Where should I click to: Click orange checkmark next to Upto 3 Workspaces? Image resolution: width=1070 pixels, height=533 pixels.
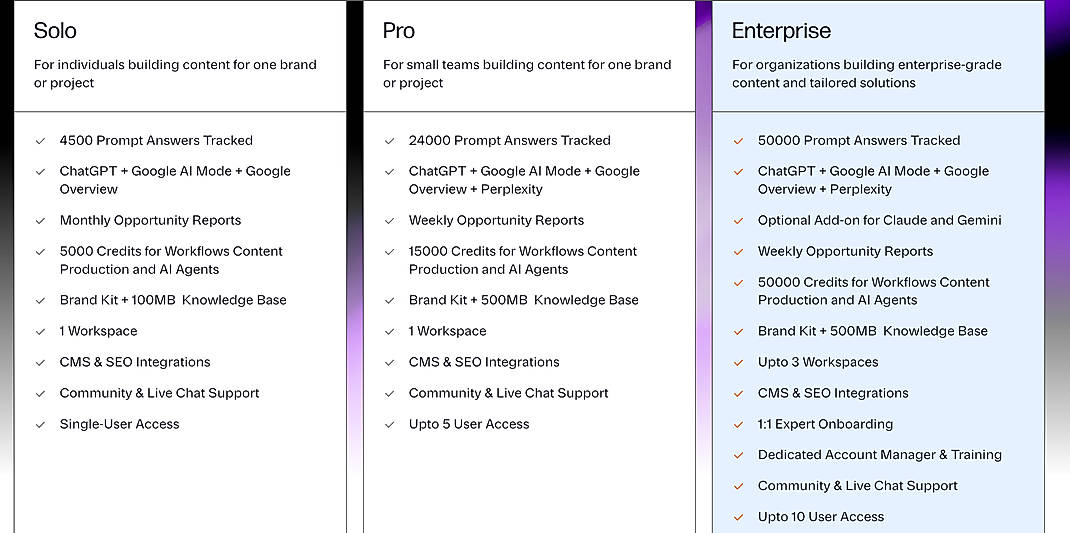[x=738, y=362]
